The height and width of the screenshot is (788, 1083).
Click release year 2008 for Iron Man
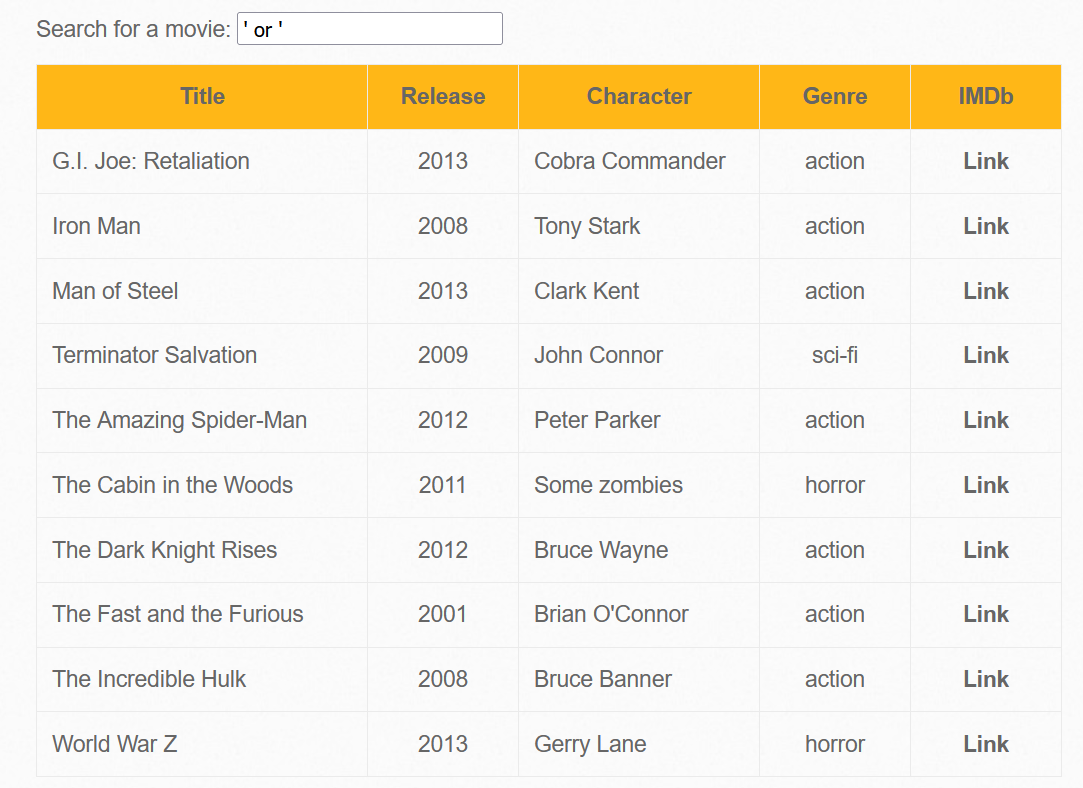tap(443, 226)
